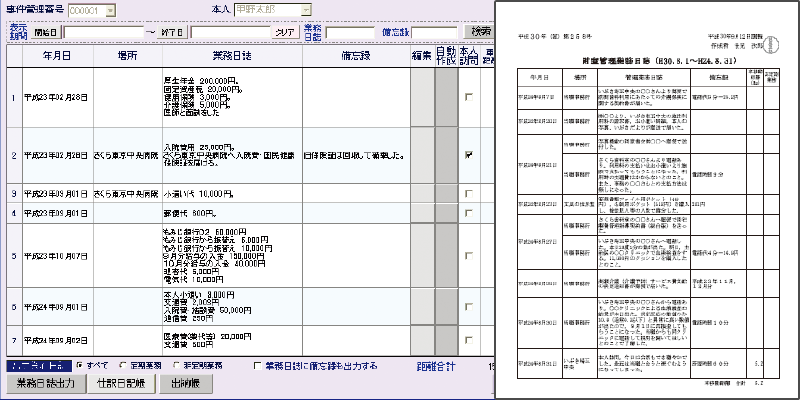Click the 検索 search button
The height and width of the screenshot is (400, 800).
483,31
